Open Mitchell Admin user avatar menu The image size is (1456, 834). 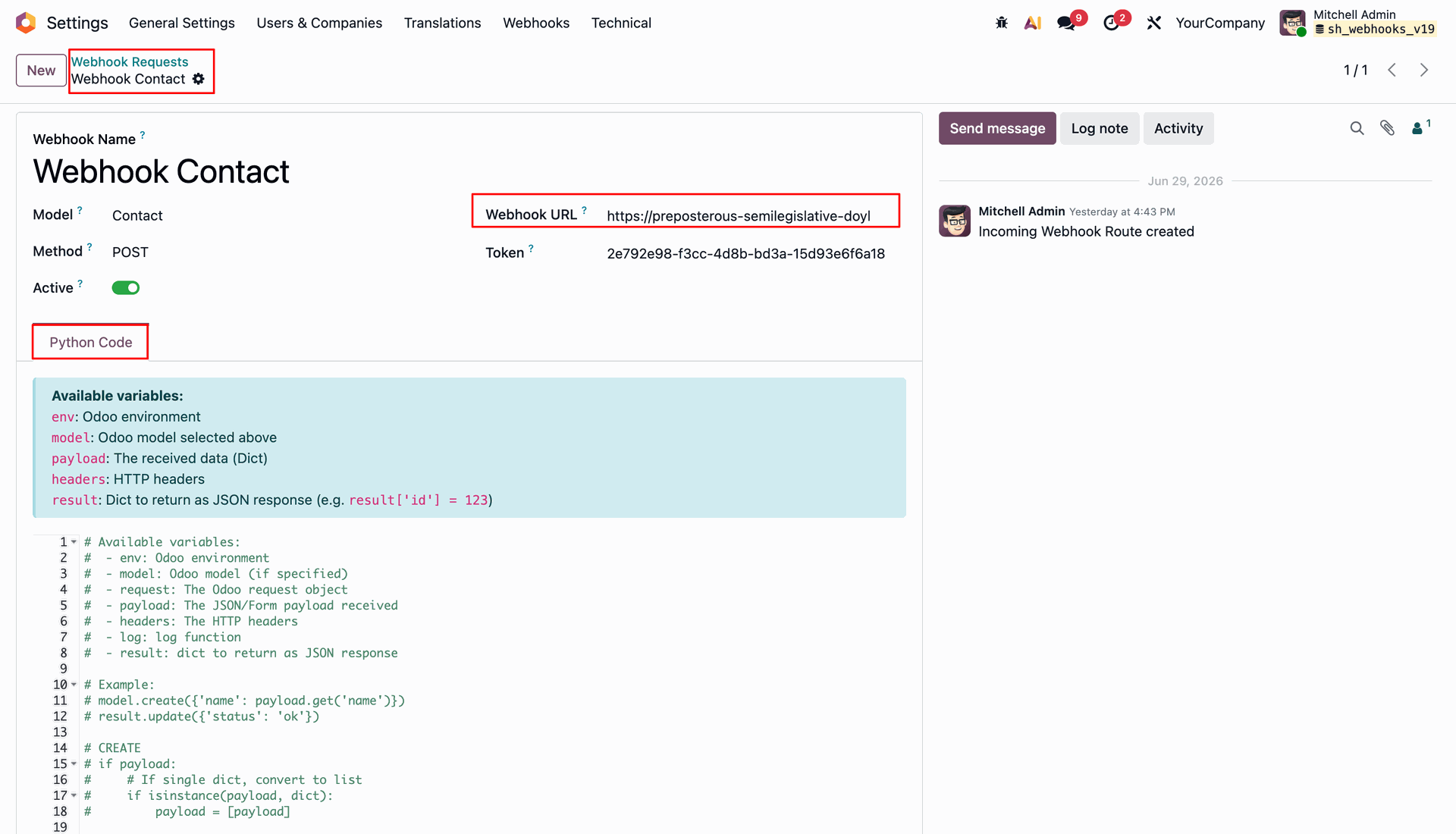(x=1292, y=23)
